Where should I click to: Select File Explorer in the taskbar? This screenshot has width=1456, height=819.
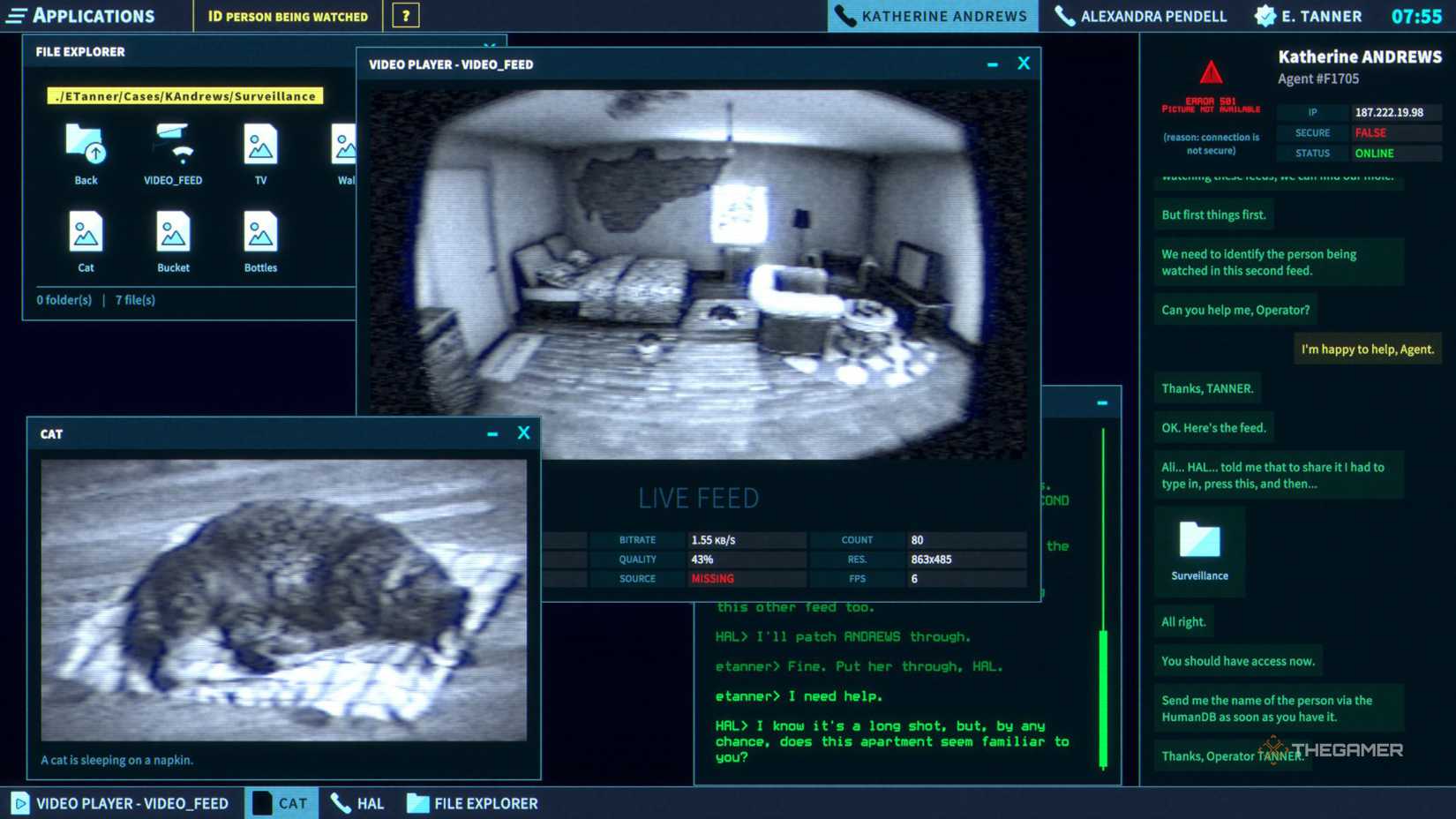[x=473, y=803]
